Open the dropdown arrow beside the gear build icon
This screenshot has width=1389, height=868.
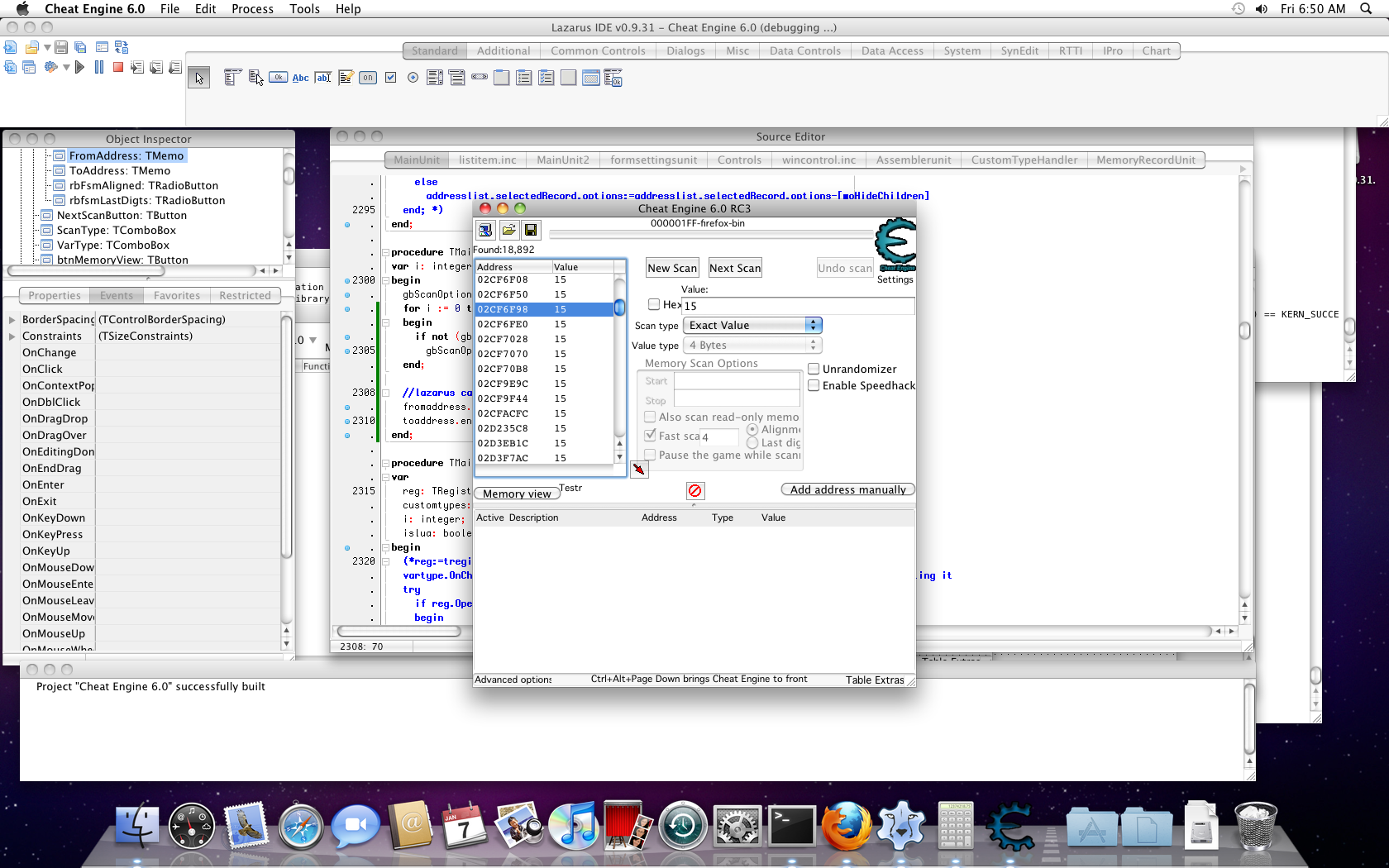[66, 68]
